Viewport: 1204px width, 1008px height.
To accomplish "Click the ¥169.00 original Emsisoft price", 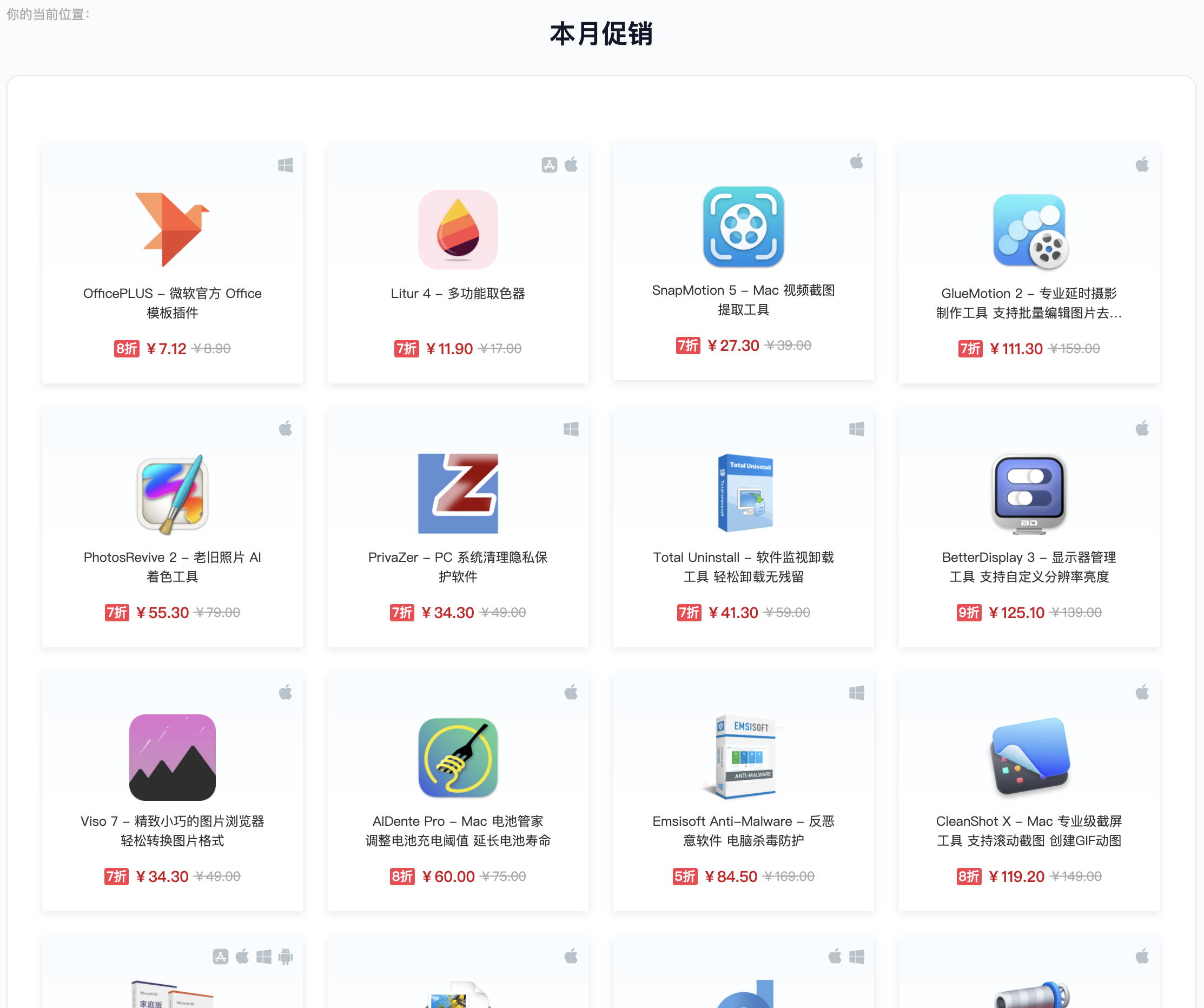I will click(789, 876).
